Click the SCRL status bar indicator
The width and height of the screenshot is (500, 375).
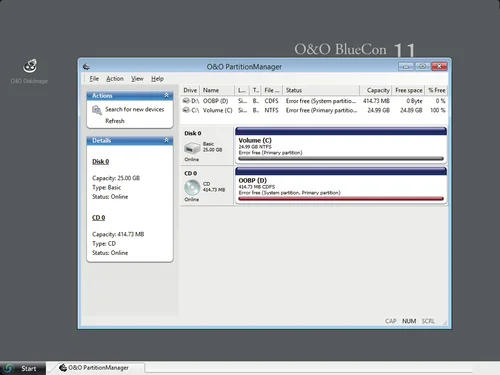coord(428,321)
